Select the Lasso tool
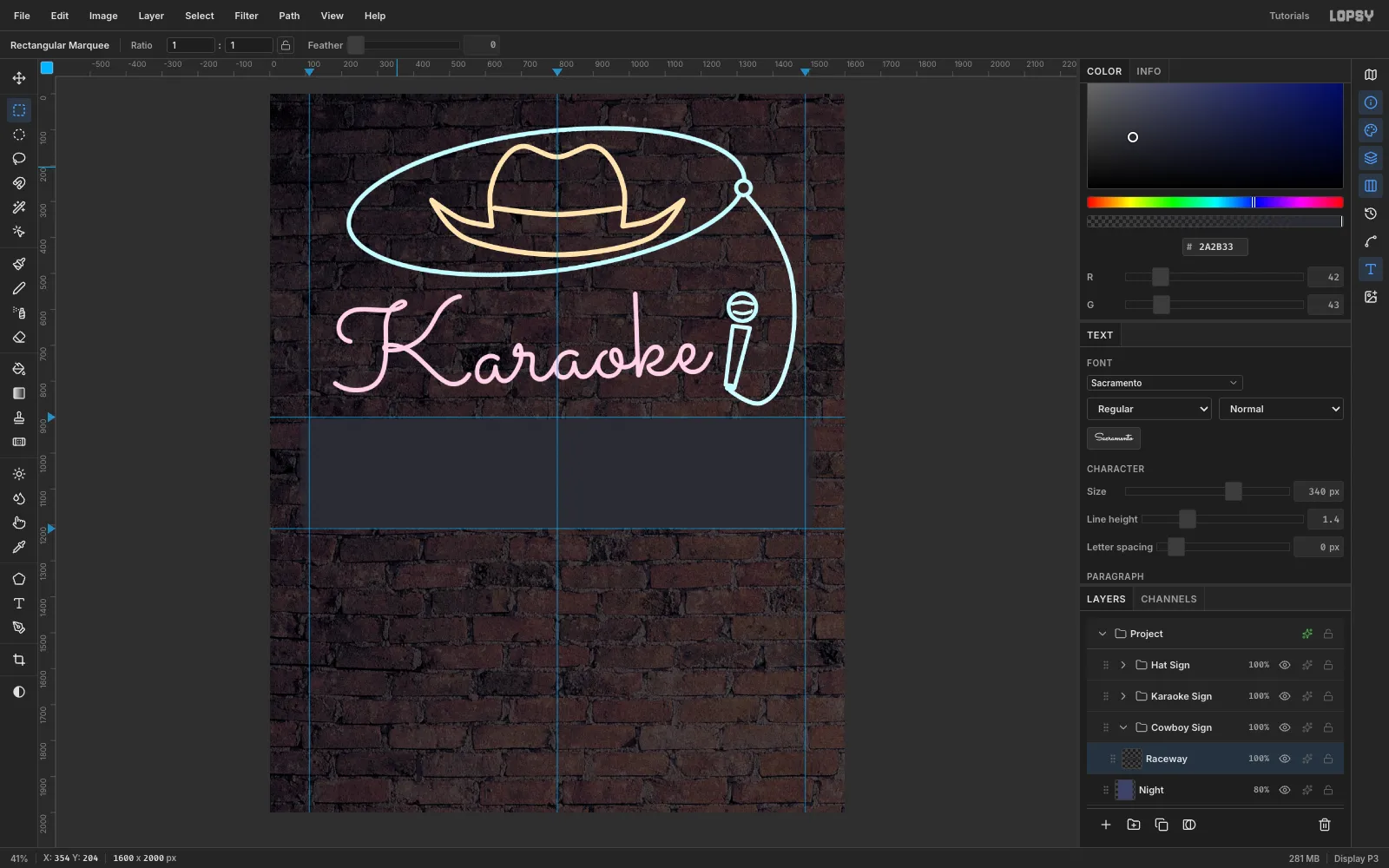This screenshot has height=868, width=1389. click(19, 159)
